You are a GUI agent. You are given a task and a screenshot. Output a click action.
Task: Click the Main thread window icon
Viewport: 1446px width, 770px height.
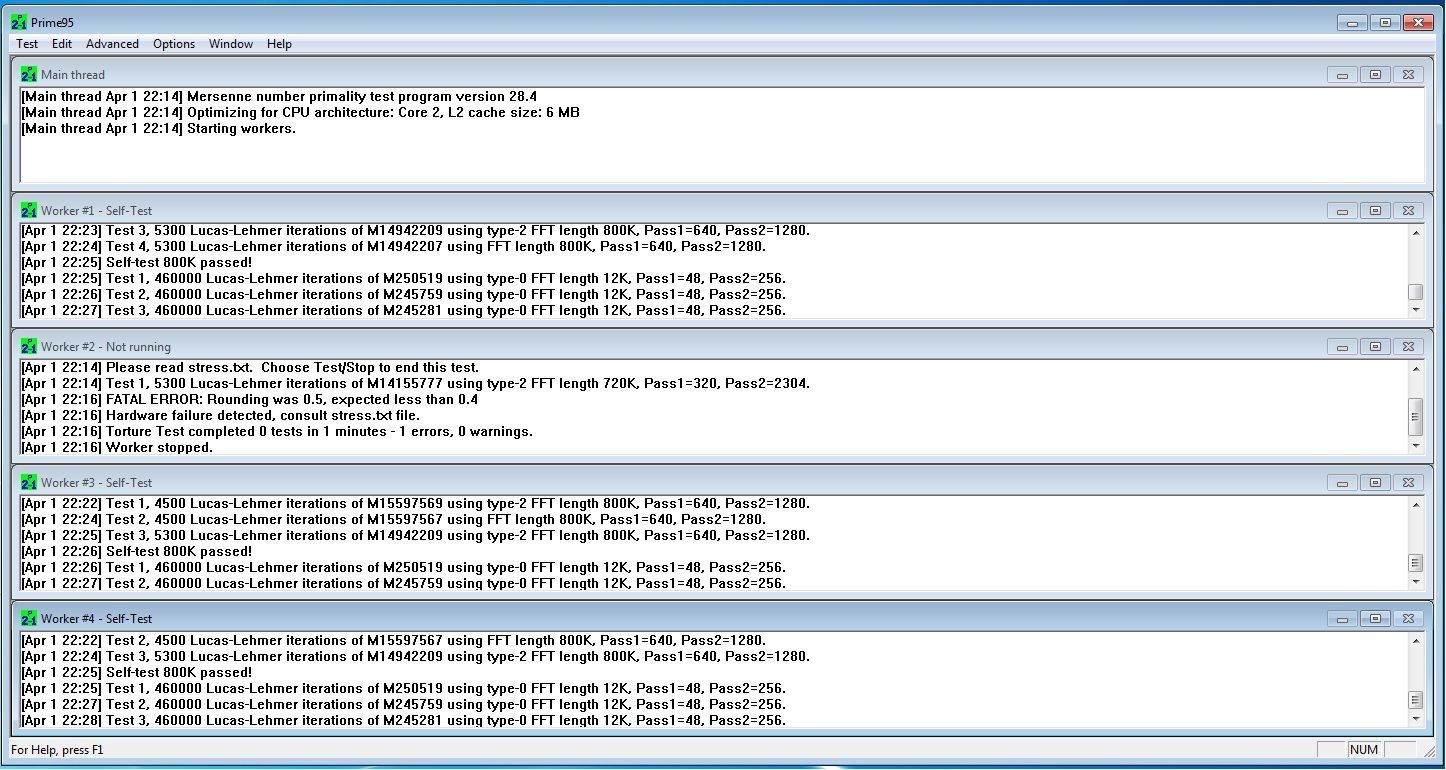[28, 74]
